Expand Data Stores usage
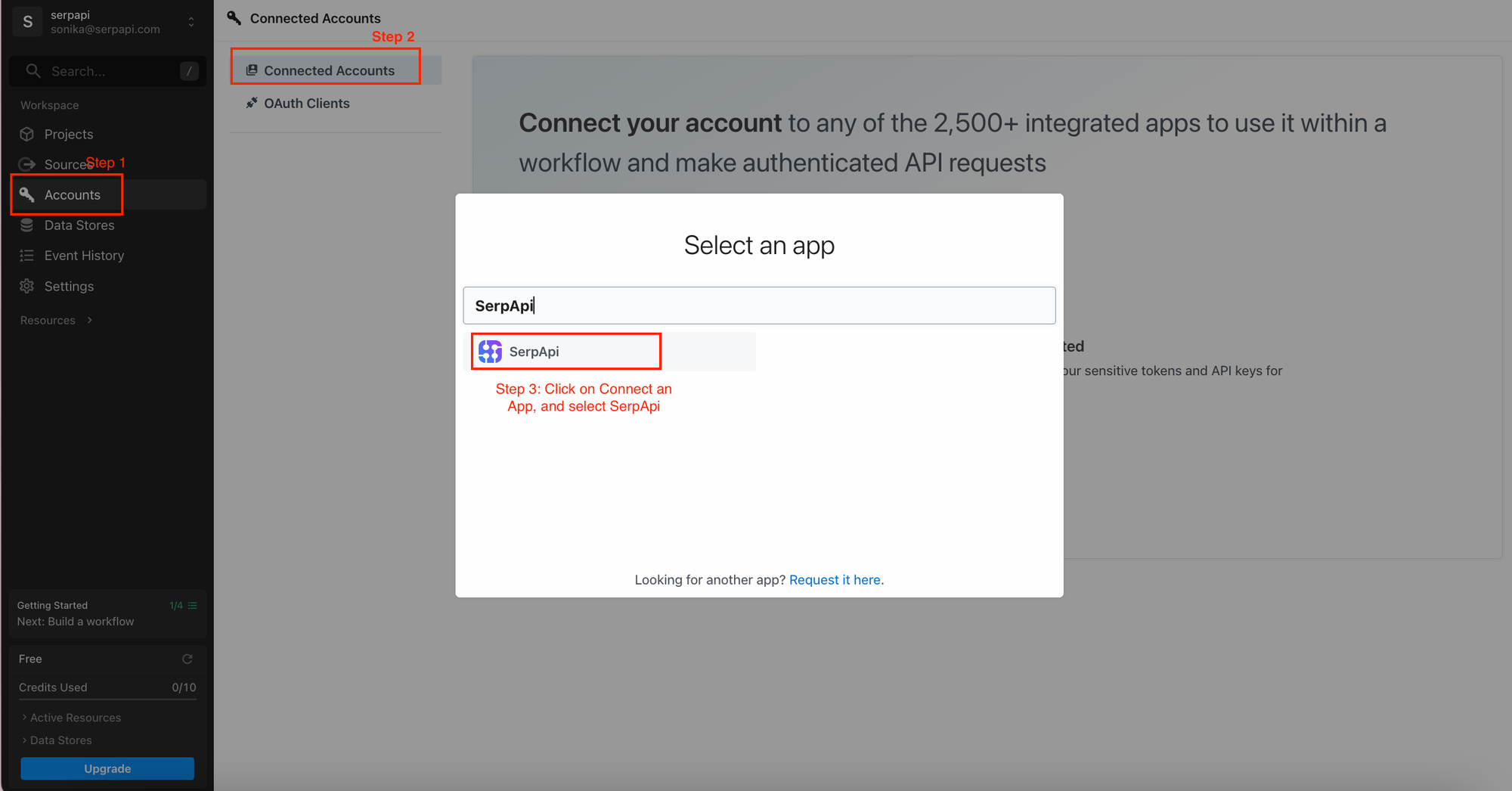Image resolution: width=1512 pixels, height=791 pixels. [57, 740]
